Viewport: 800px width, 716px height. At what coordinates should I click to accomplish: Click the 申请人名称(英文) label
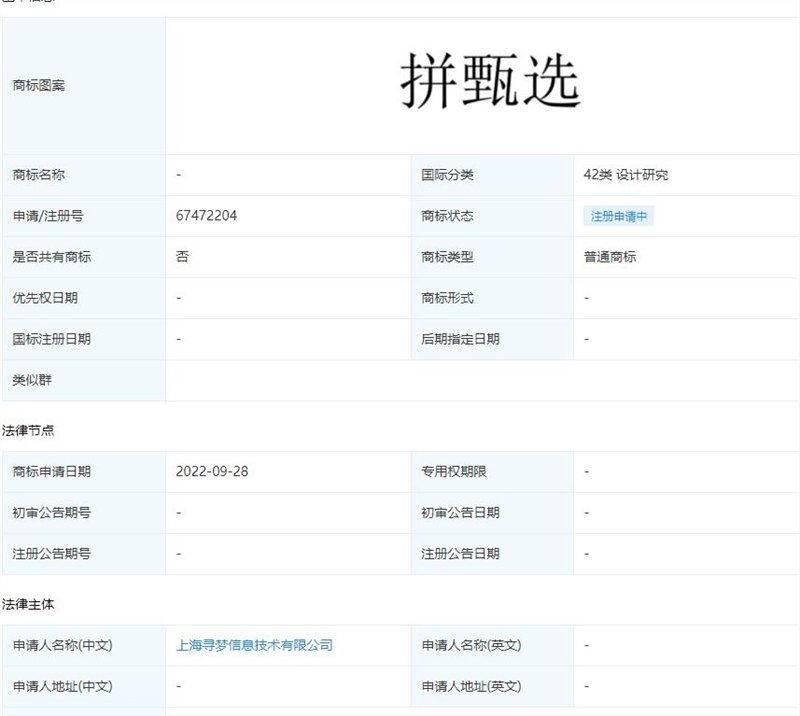click(x=471, y=645)
